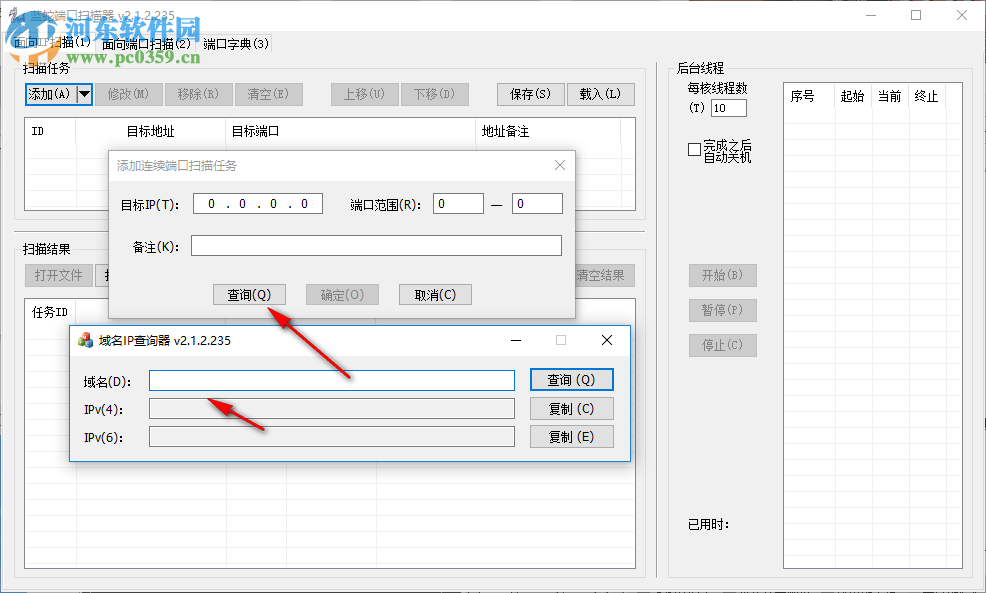This screenshot has width=986, height=593.
Task: Maximize the main scanner window
Action: tap(916, 15)
